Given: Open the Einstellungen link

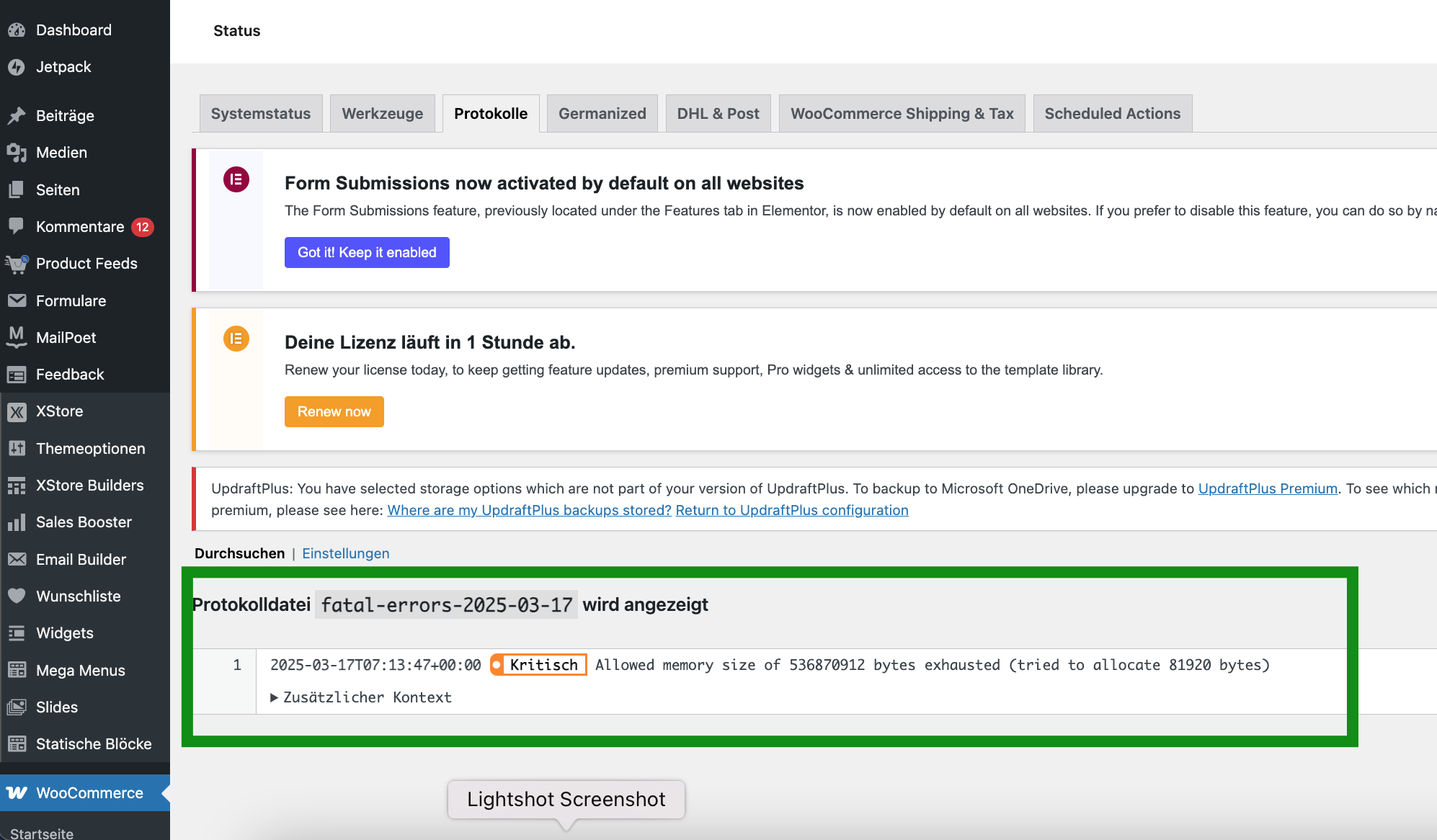Looking at the screenshot, I should (346, 553).
